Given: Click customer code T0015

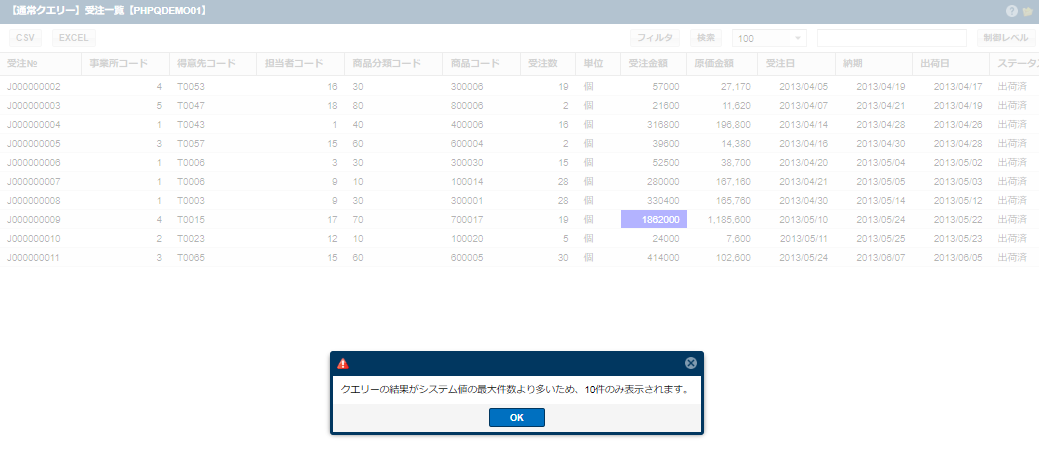Looking at the screenshot, I should coord(191,220).
